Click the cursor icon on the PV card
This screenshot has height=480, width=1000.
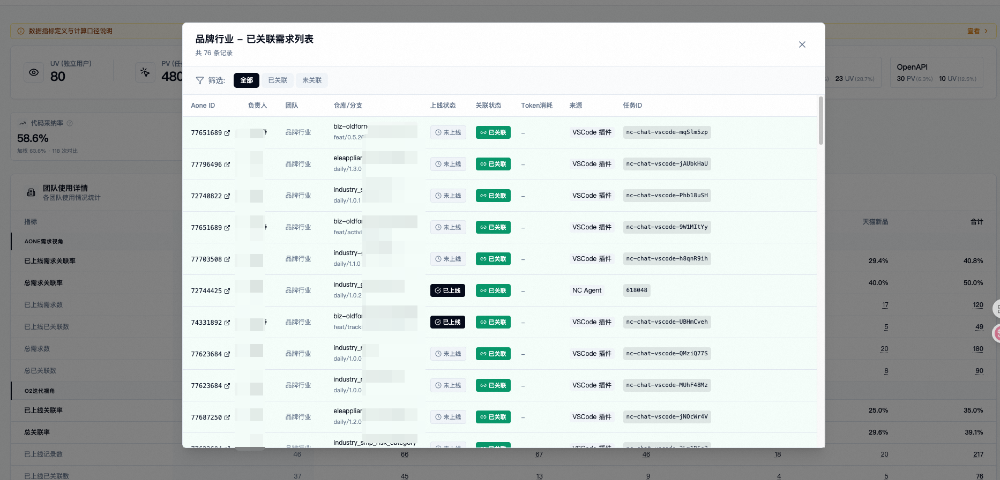[x=145, y=73]
